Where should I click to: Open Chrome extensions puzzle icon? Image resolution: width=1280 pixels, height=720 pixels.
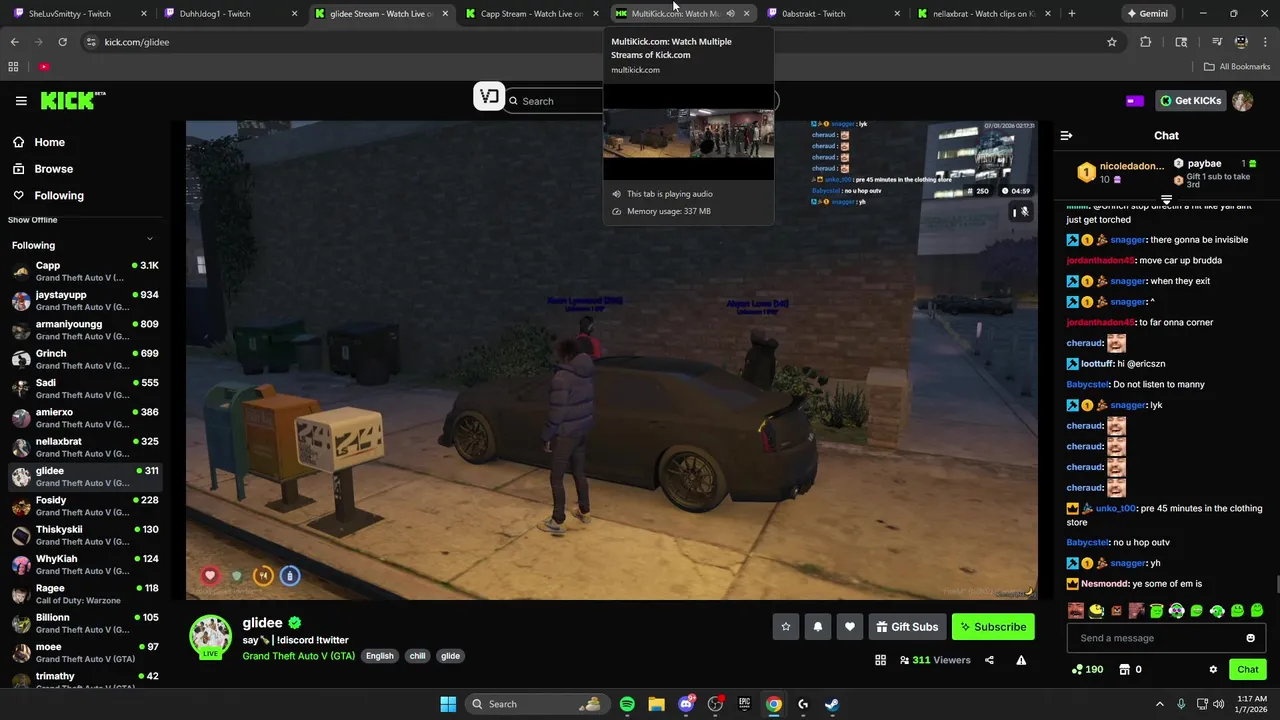[x=1146, y=42]
